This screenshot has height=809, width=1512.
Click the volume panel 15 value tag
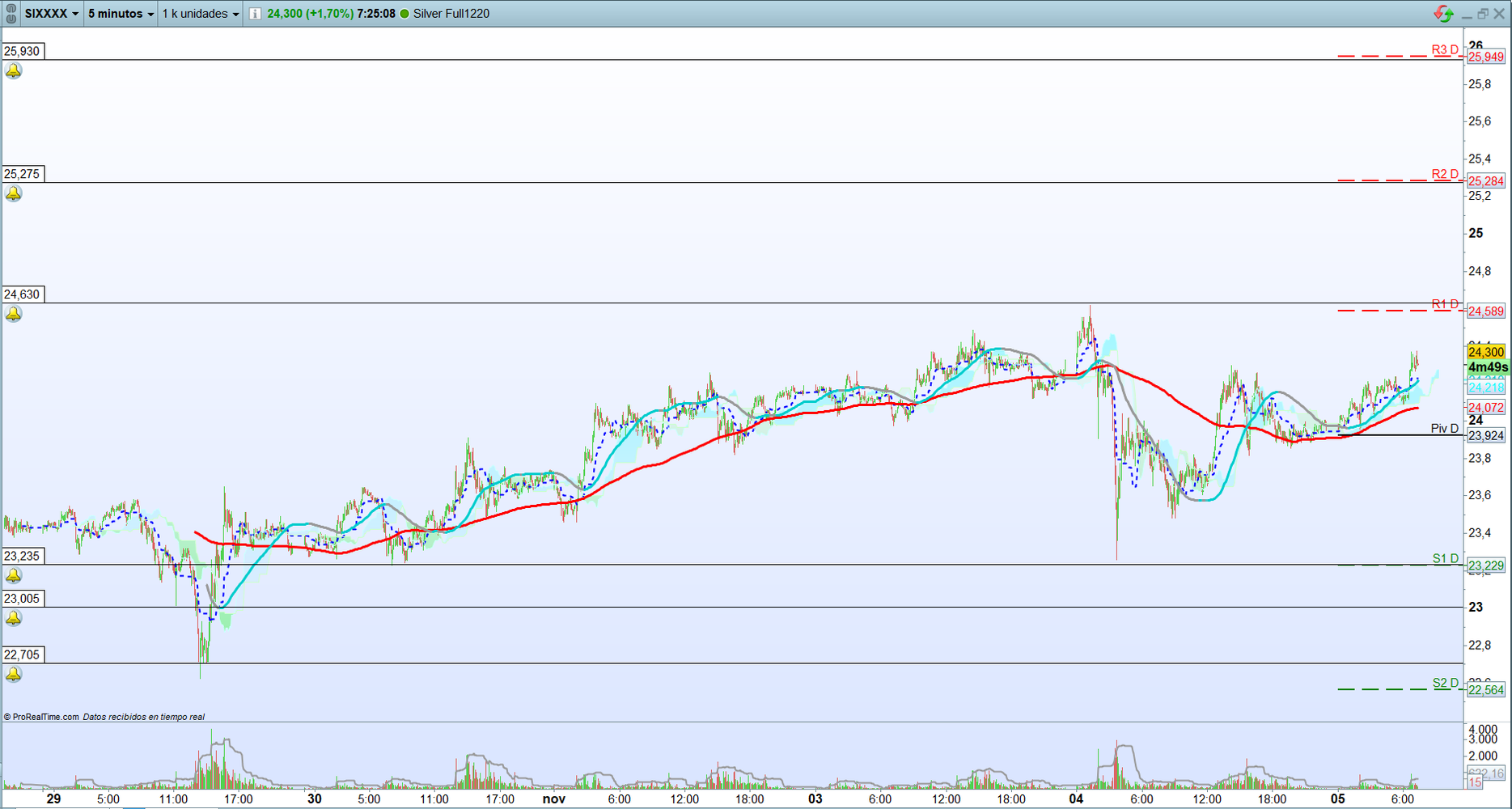pyautogui.click(x=1476, y=782)
